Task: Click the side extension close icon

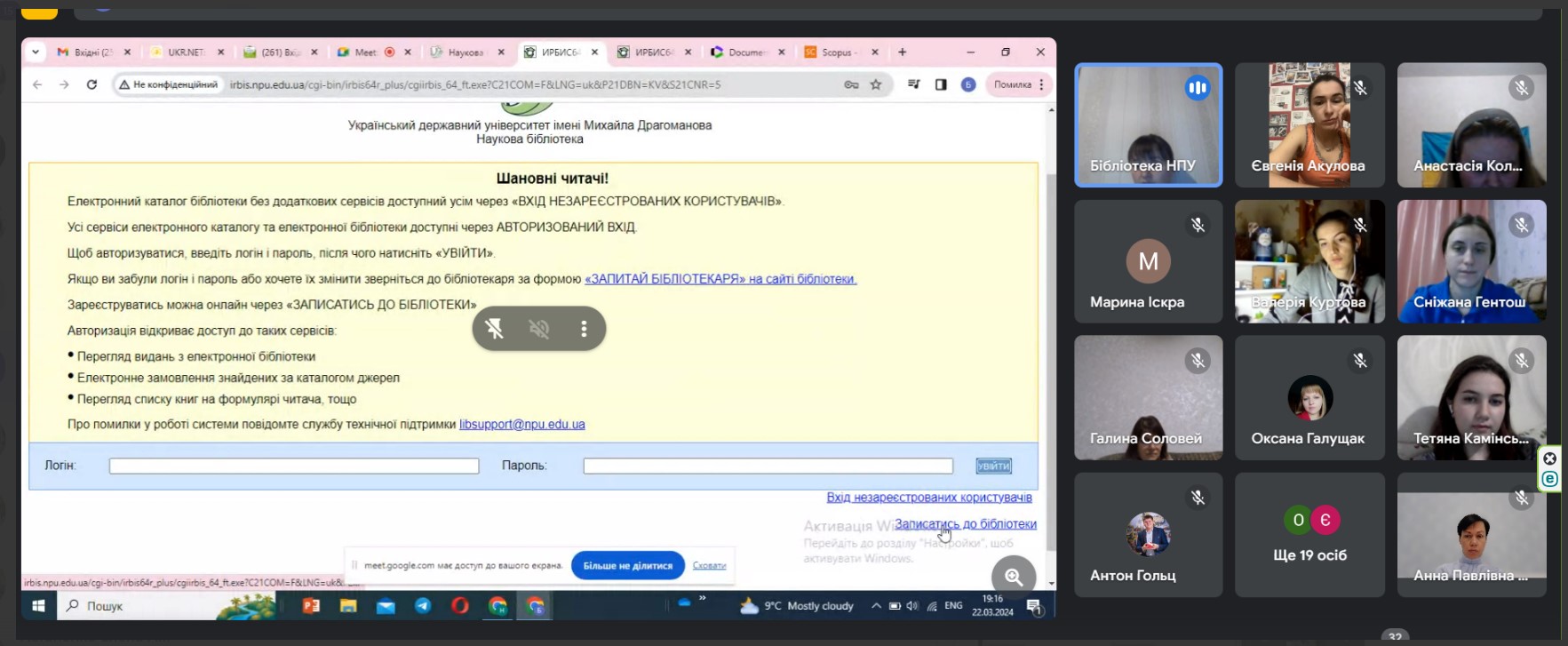Action: (1549, 459)
